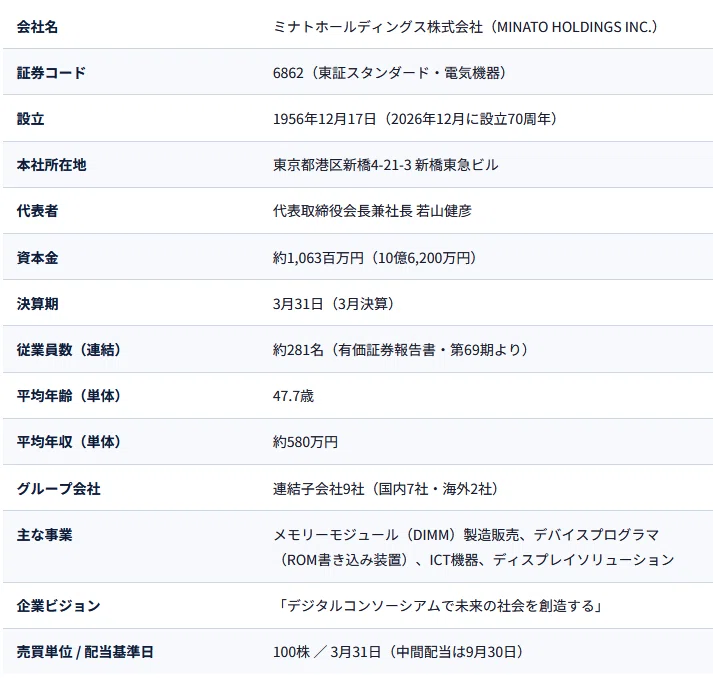Click the founding date 1956年12月17日 value
Image resolution: width=713 pixels, height=680 pixels.
(x=415, y=119)
